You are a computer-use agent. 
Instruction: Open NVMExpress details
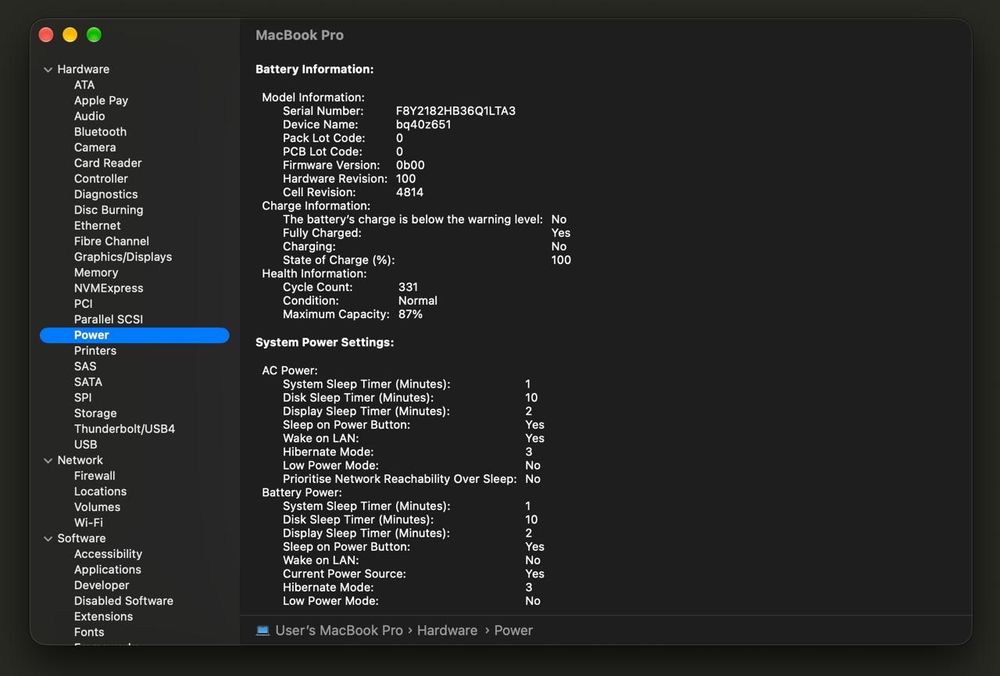point(108,288)
